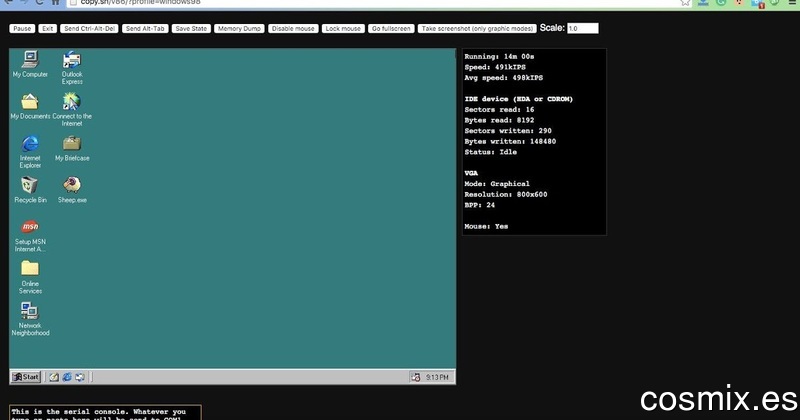Open the Internet Explorer desktop icon
Image resolution: width=800 pixels, height=420 pixels.
coord(30,151)
